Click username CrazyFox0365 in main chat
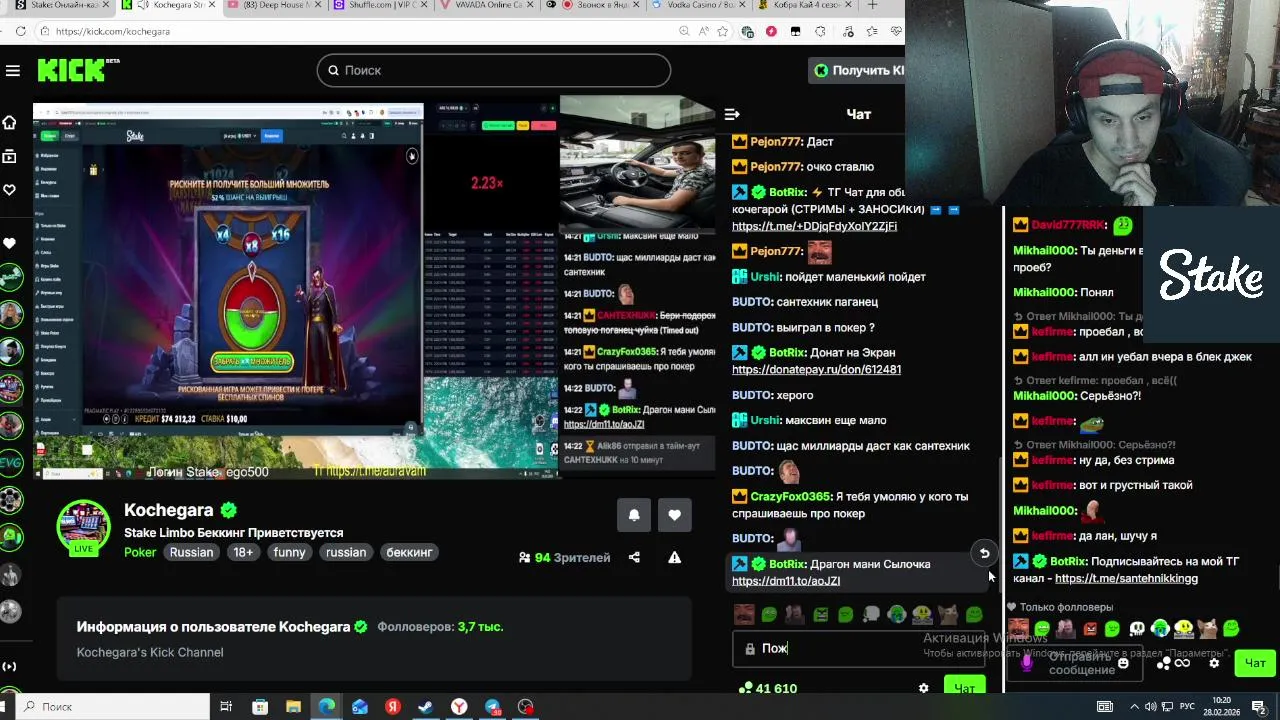Viewport: 1280px width, 720px height. (790, 496)
